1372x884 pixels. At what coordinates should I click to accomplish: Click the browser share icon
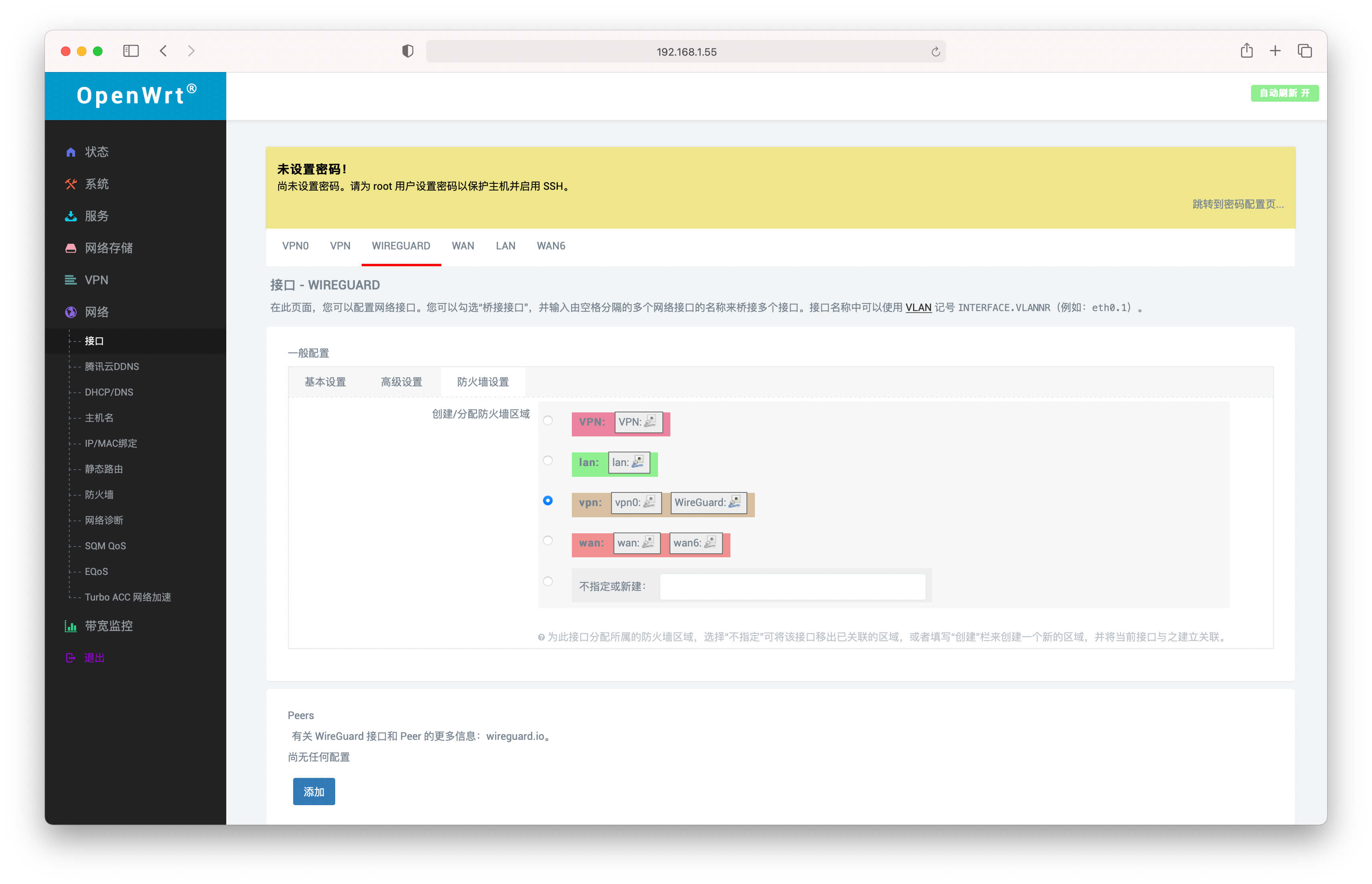click(x=1246, y=51)
